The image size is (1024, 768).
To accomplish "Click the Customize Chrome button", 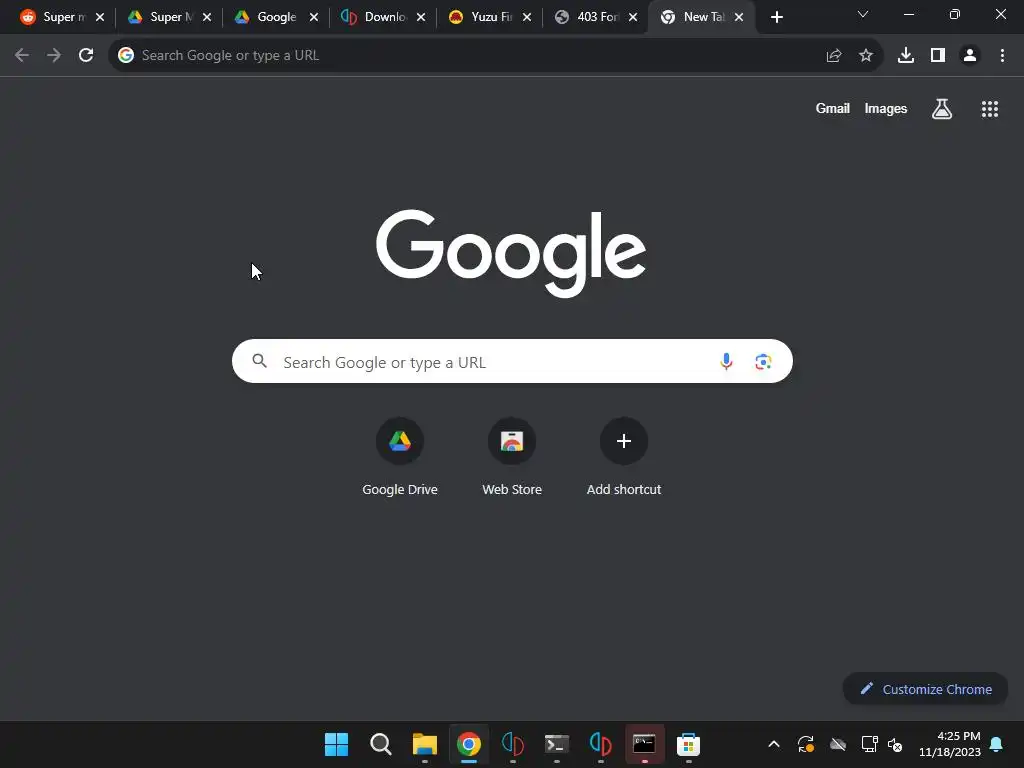I will (x=925, y=689).
